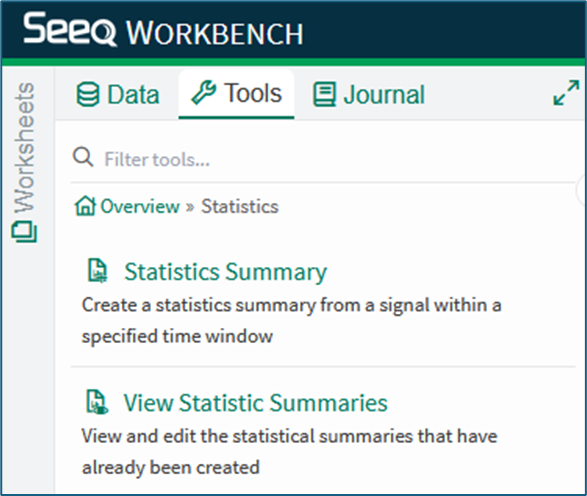Screen dimensions: 587x496
Task: Select the Tools tab
Action: tap(236, 94)
